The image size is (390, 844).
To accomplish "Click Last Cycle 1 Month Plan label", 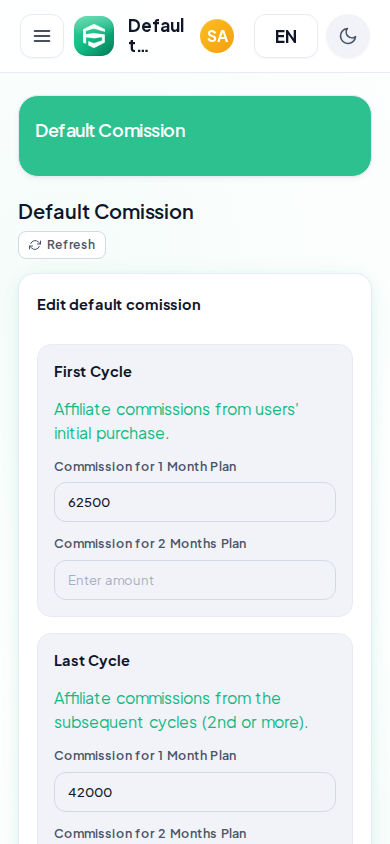I will [145, 756].
